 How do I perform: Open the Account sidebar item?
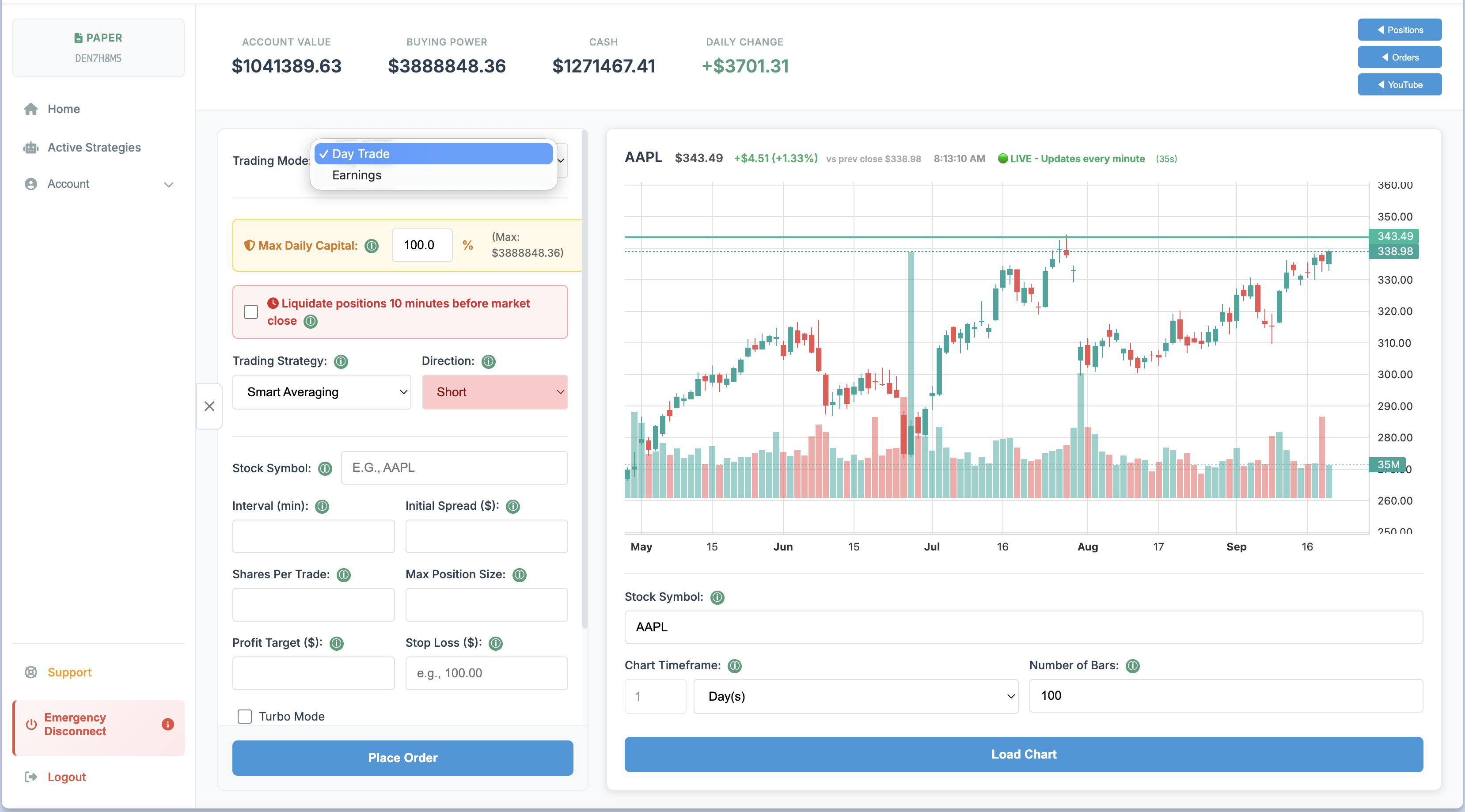coord(99,184)
